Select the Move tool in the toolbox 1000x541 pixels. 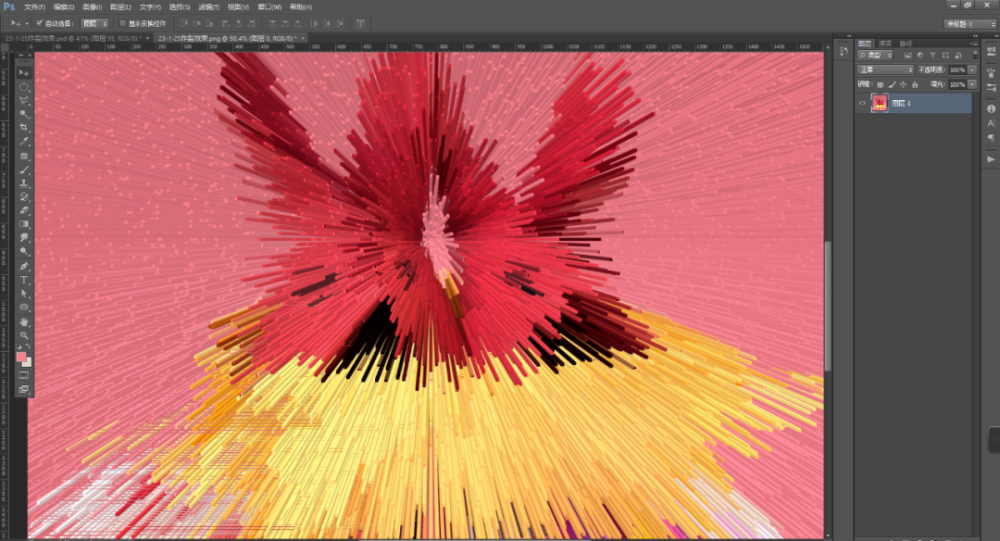(x=24, y=73)
